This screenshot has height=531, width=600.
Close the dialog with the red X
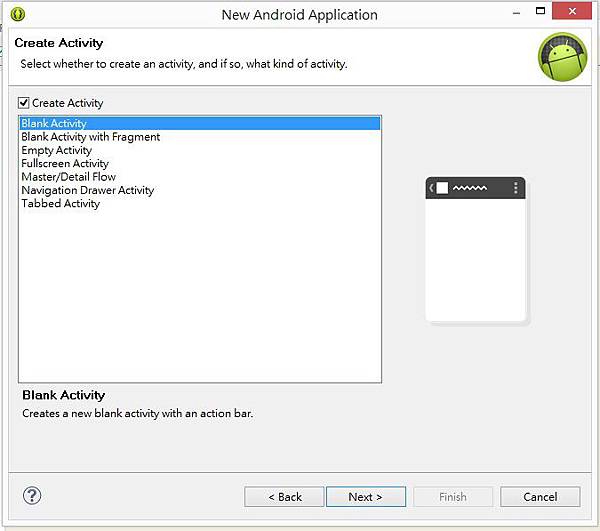click(x=572, y=11)
